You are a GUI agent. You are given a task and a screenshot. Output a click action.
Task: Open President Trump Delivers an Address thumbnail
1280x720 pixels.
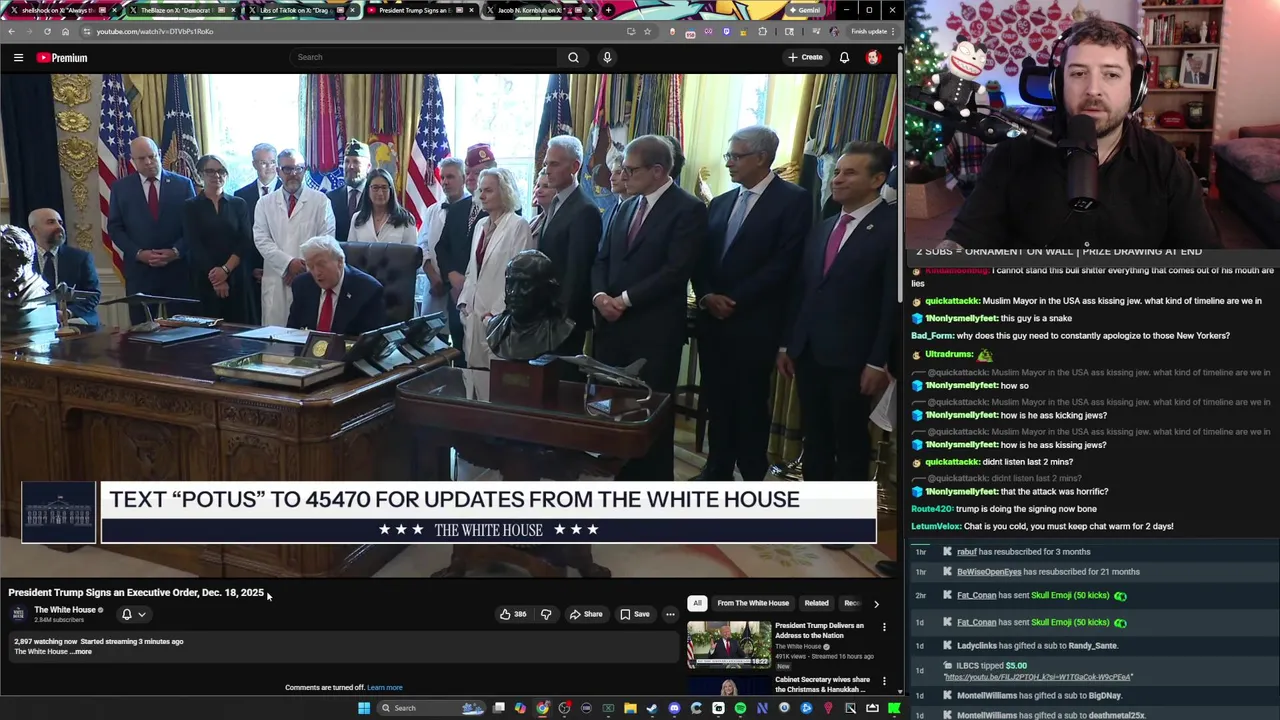729,644
